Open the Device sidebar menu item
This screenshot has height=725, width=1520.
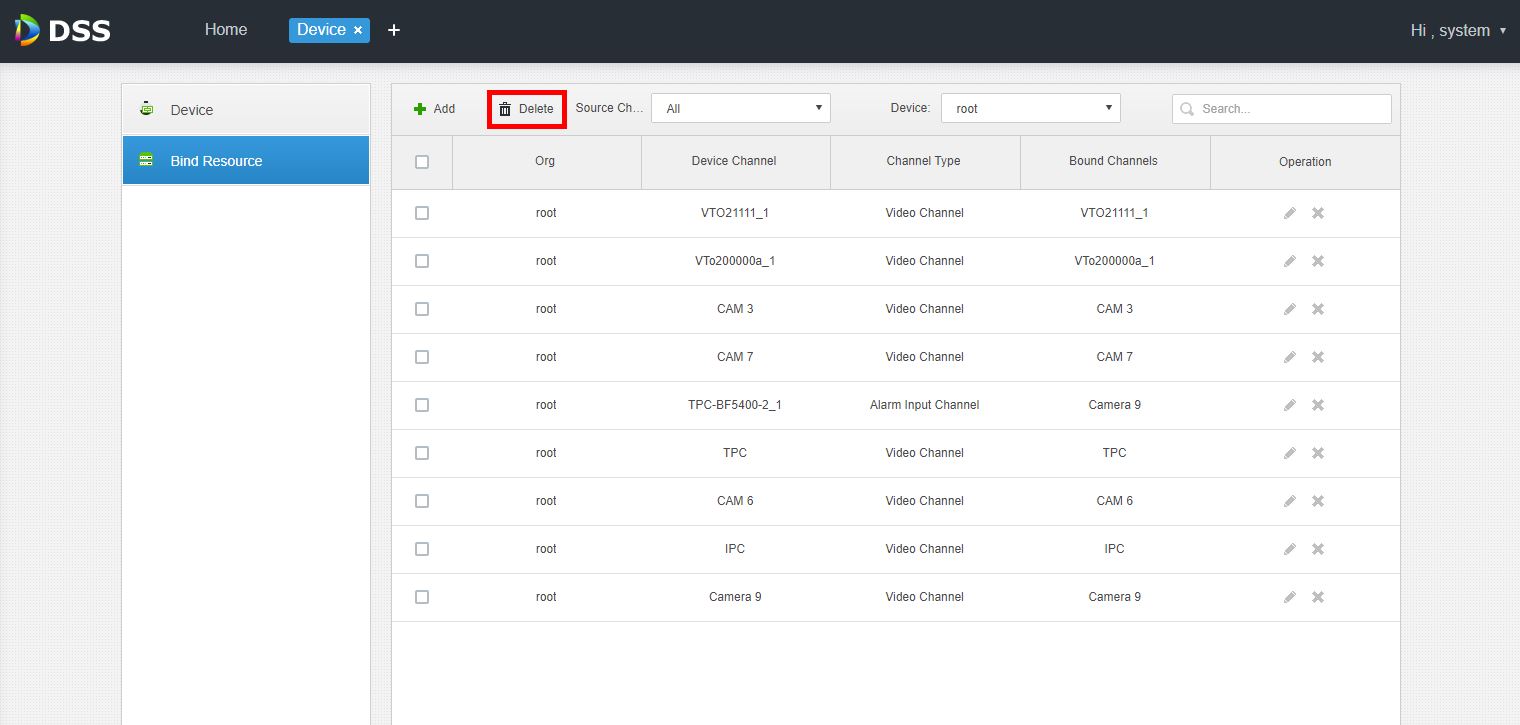(246, 110)
